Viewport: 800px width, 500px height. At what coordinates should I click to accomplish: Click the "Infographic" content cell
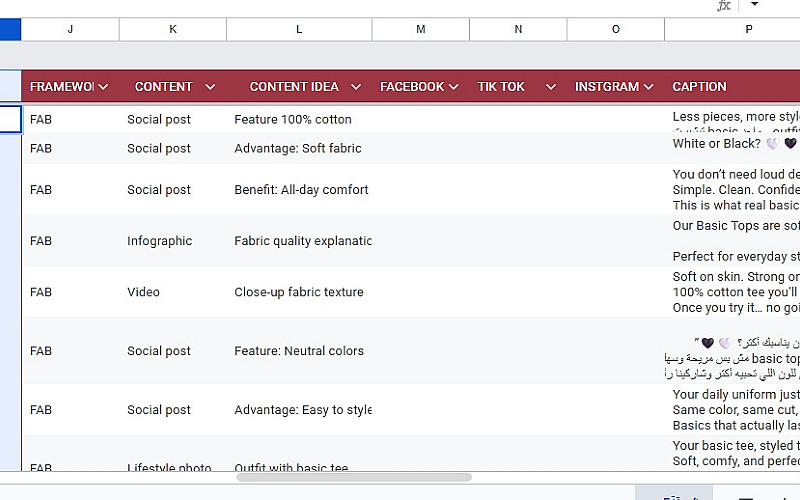tap(159, 241)
